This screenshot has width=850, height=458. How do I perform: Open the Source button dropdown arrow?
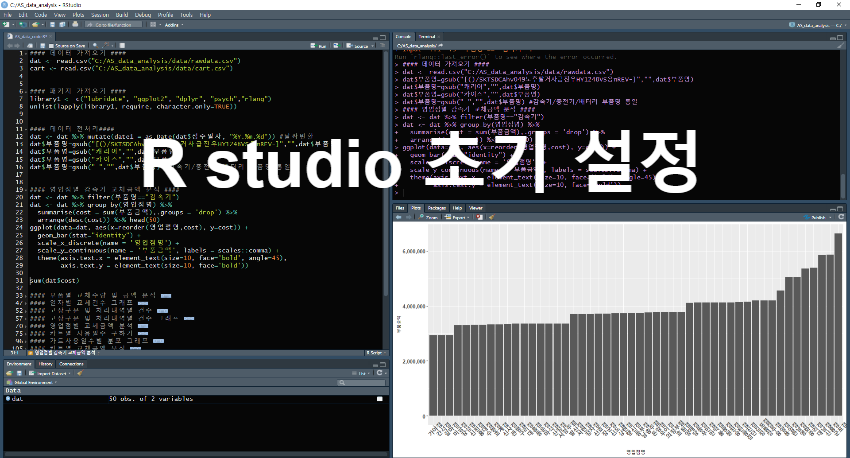371,46
